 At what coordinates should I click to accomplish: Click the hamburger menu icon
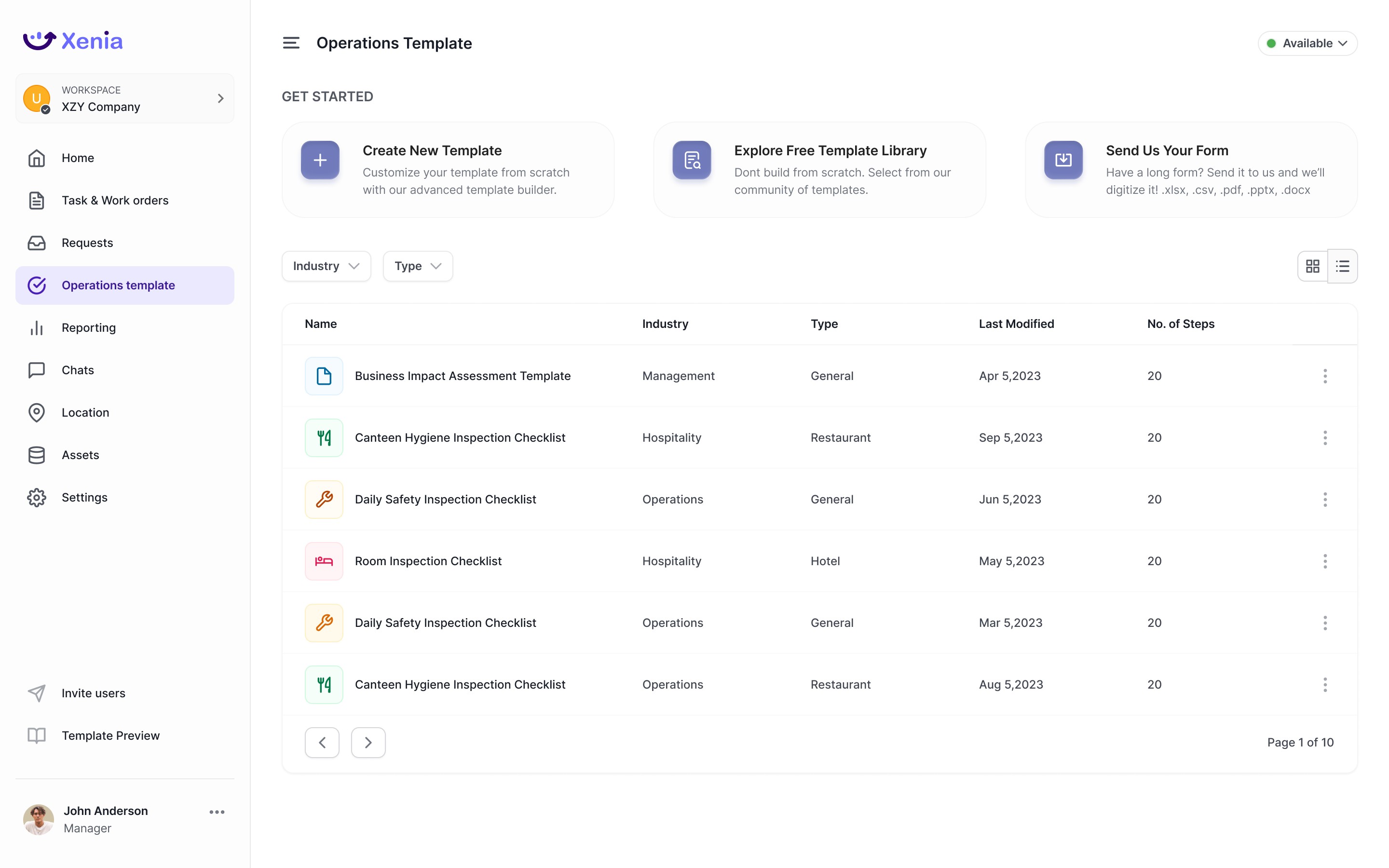click(291, 43)
